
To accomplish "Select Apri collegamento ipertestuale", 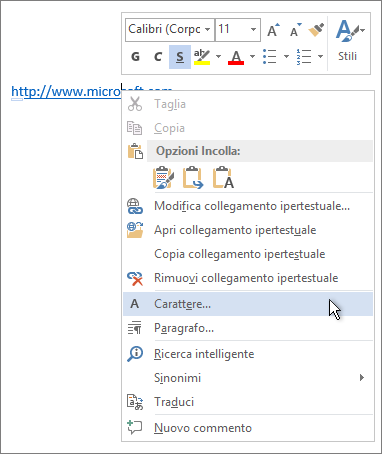I will point(248,230).
